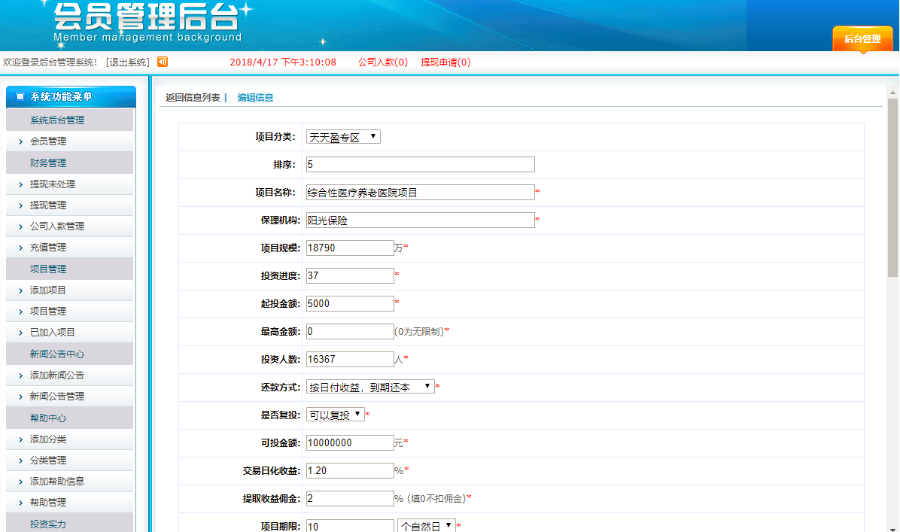Click the 提现申请(0) link
Screen dimensions: 900x532
445,62
